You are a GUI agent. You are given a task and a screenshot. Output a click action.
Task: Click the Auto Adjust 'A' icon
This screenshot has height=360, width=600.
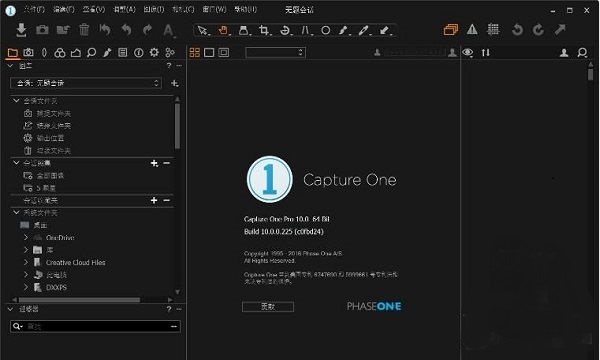(x=168, y=30)
